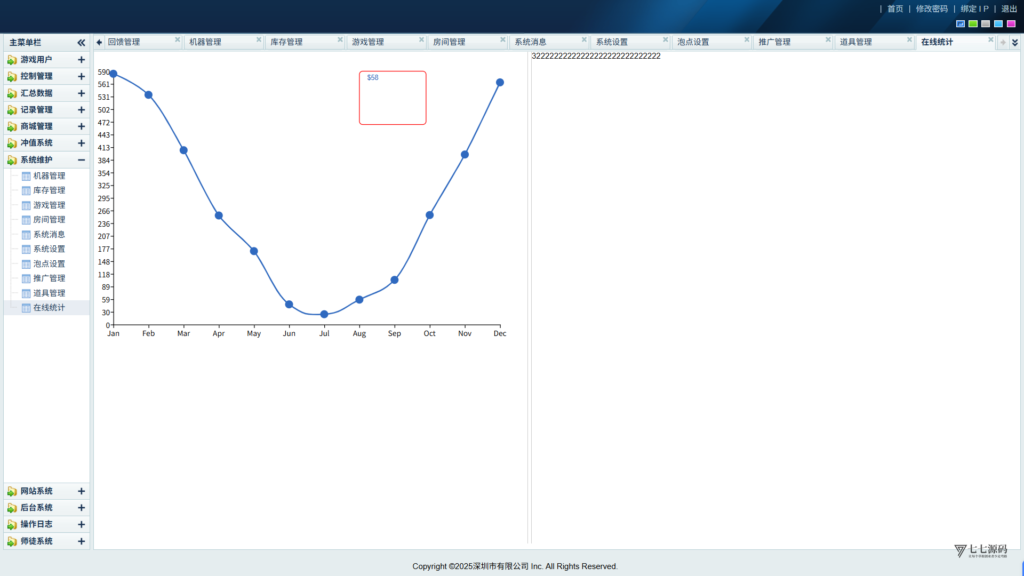Screen dimensions: 1024x576
Task: Click the 退出 logout link
Action: 1009,9
